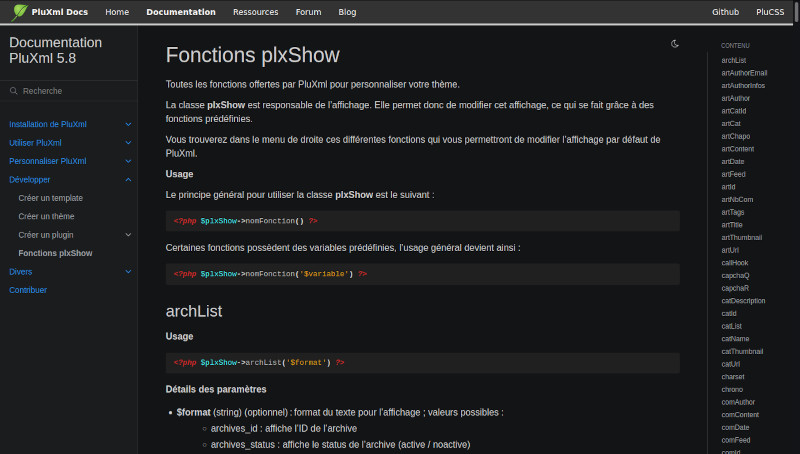Image resolution: width=800 pixels, height=454 pixels.
Task: Expand the Installation de PluXml section
Action: coord(128,124)
